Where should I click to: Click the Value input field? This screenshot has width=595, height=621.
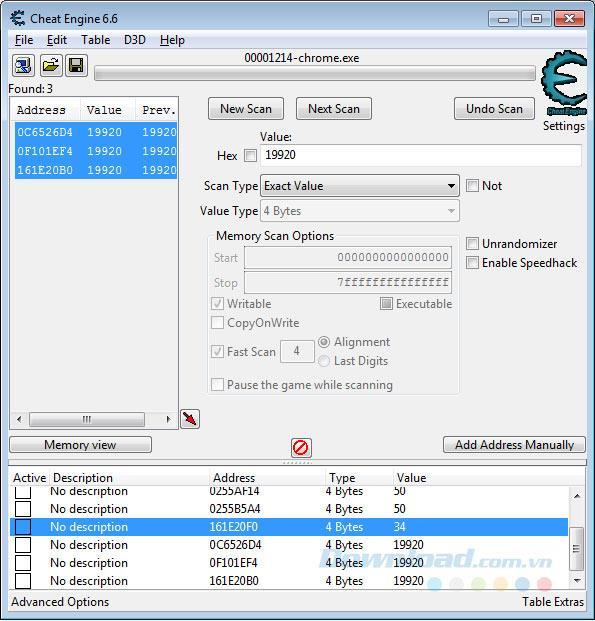click(421, 155)
